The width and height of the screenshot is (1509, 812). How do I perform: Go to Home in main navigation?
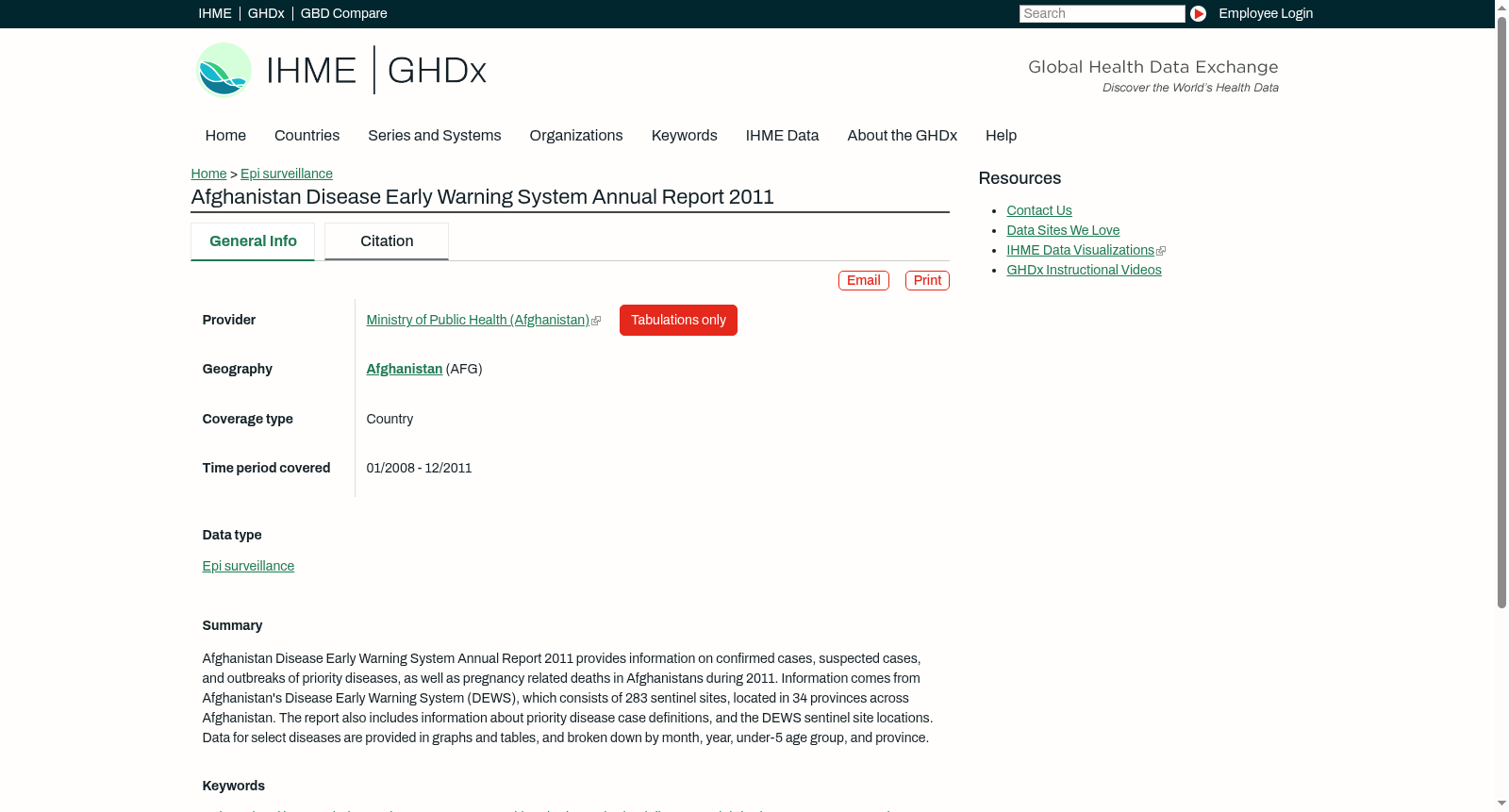225,136
